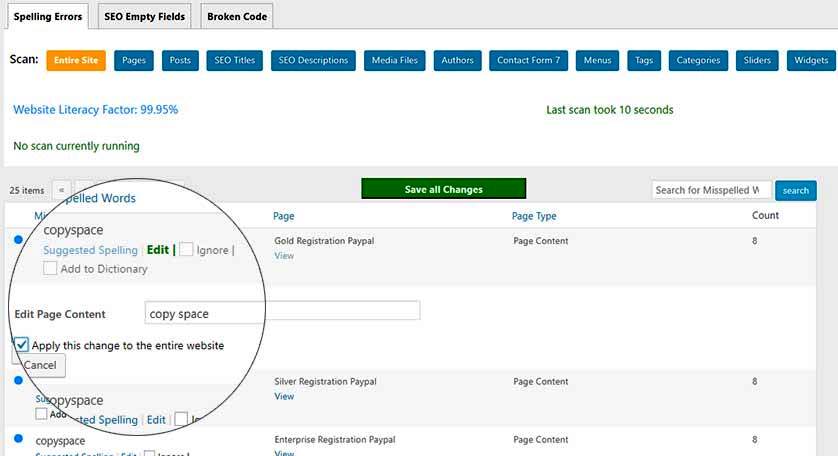Open Suggested Spelling for first copyspace row

[90, 250]
